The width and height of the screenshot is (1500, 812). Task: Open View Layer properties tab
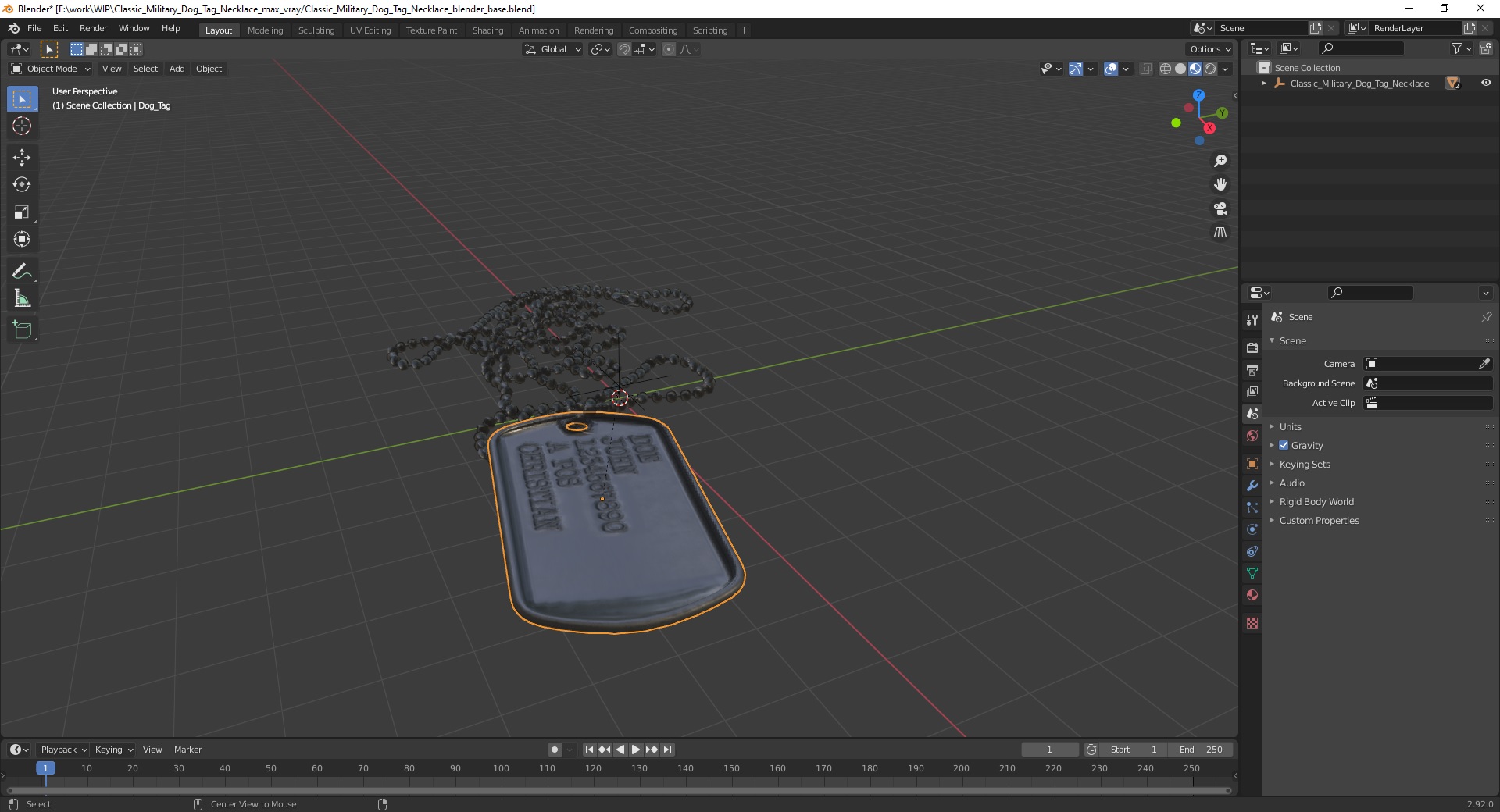pos(1252,391)
